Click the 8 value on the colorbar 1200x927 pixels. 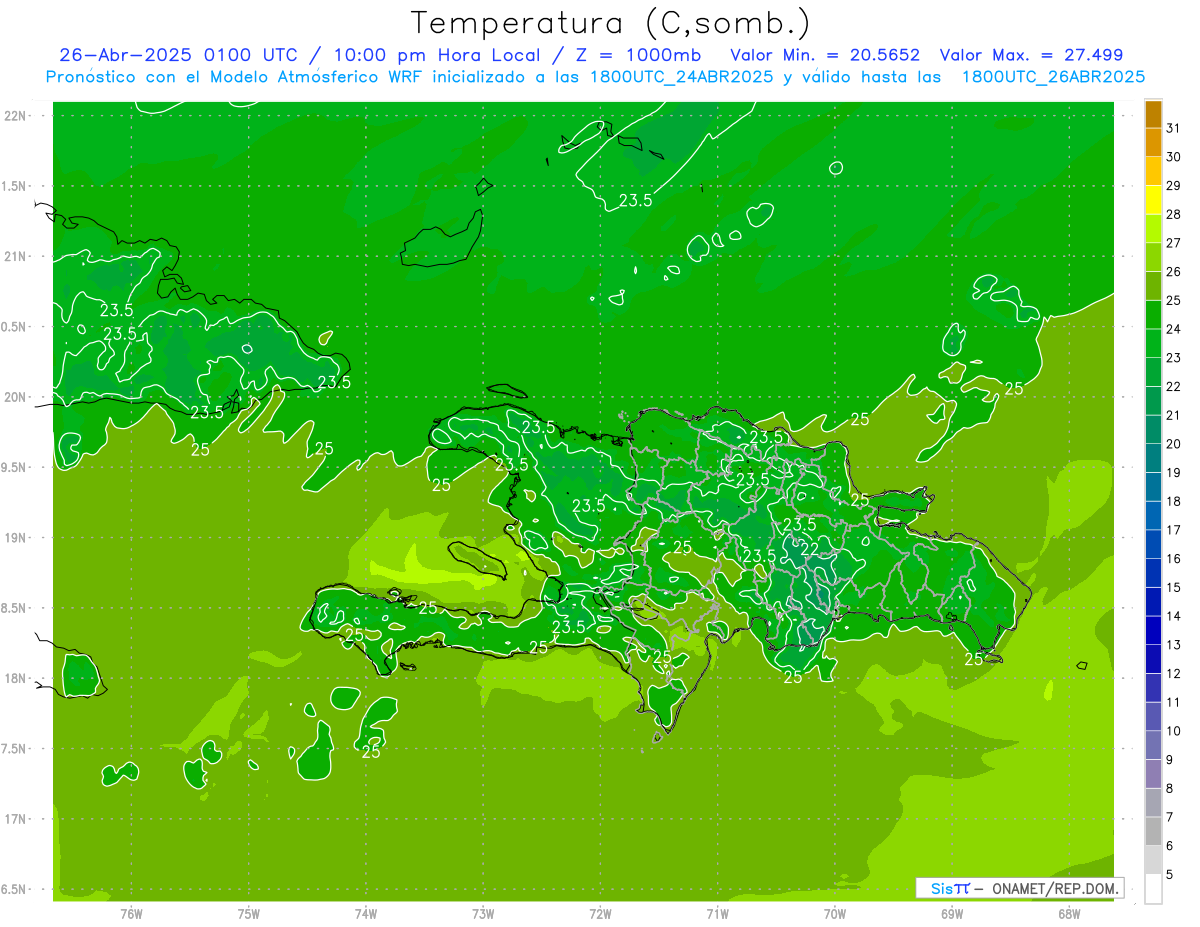(x=1170, y=789)
